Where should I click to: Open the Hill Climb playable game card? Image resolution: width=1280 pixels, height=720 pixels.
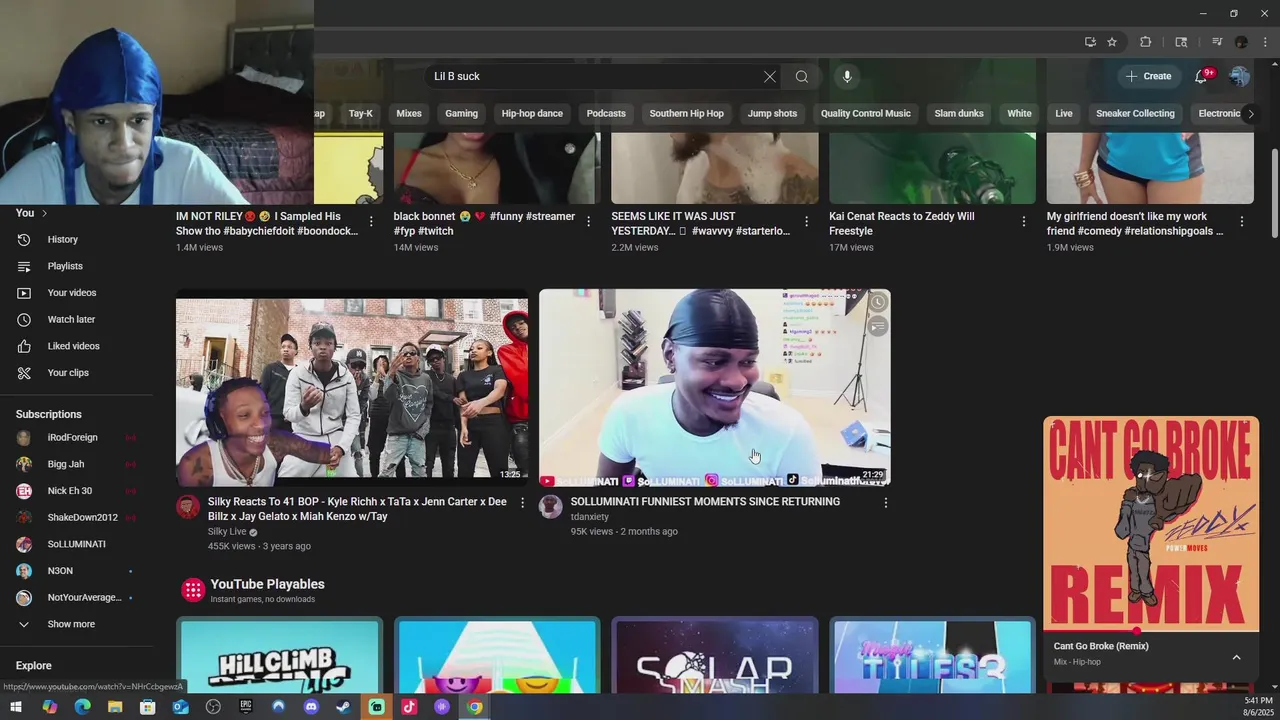[x=279, y=656]
